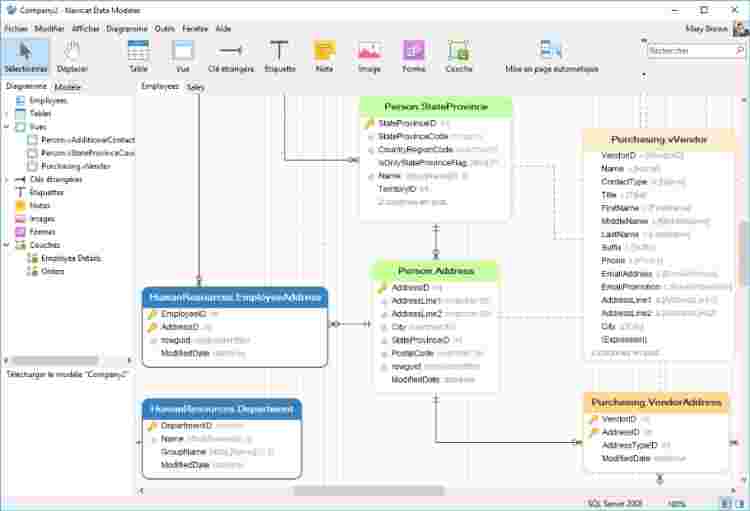Open the Fichier menu

(16, 29)
